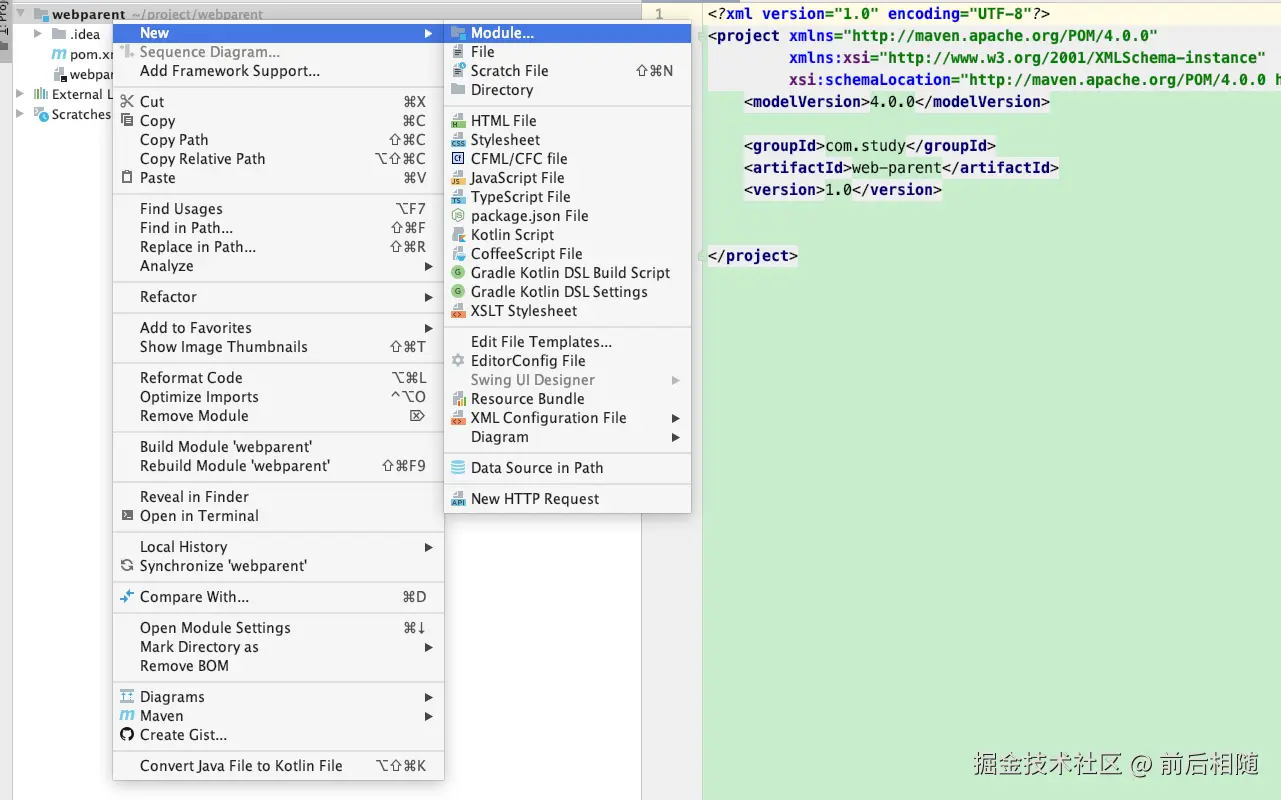Open the Analyze submenu
Screen dimensions: 1281x800
tap(278, 266)
